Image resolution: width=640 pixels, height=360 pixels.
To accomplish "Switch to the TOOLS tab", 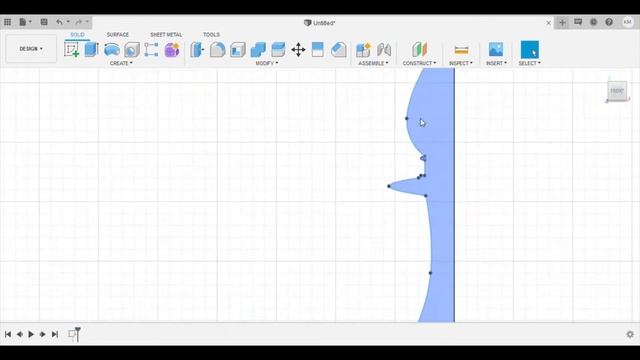I will coord(211,35).
